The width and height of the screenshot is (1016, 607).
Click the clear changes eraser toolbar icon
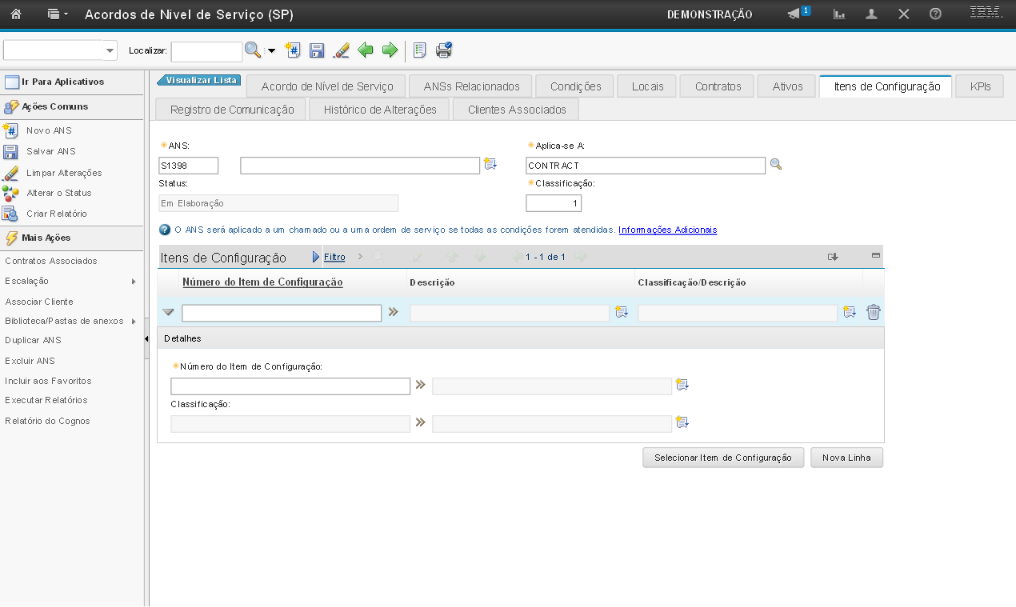coord(341,50)
